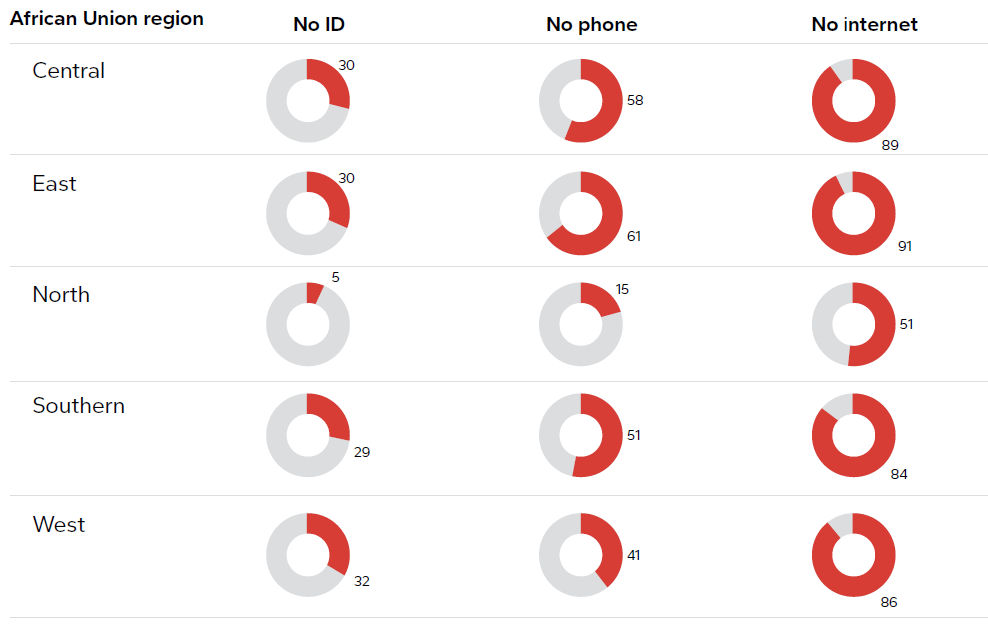Select the Southern row label
This screenshot has width=988, height=624.
pos(78,406)
